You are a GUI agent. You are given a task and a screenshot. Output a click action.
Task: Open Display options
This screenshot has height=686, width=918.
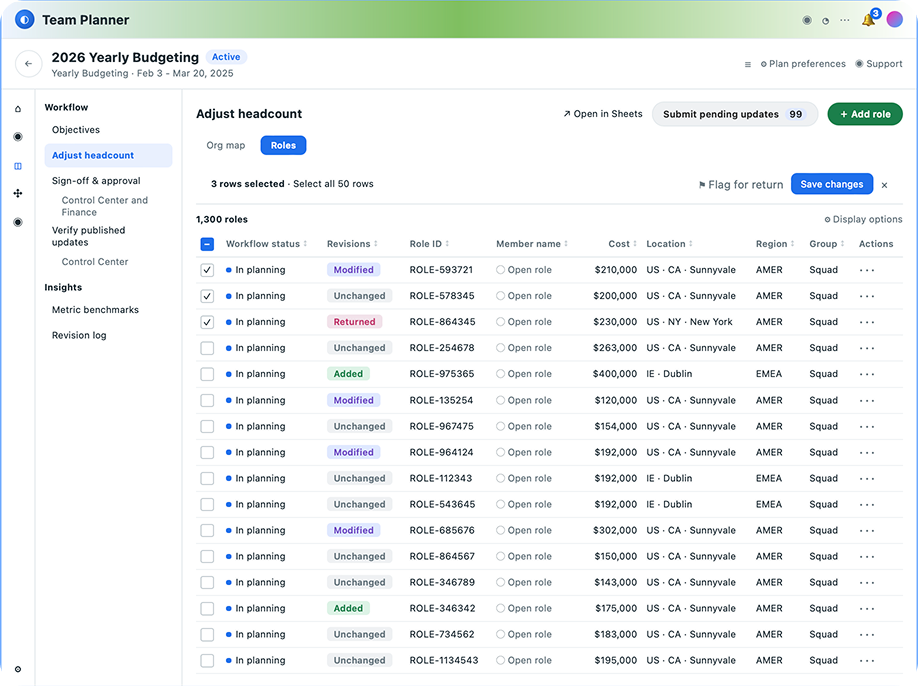point(863,219)
